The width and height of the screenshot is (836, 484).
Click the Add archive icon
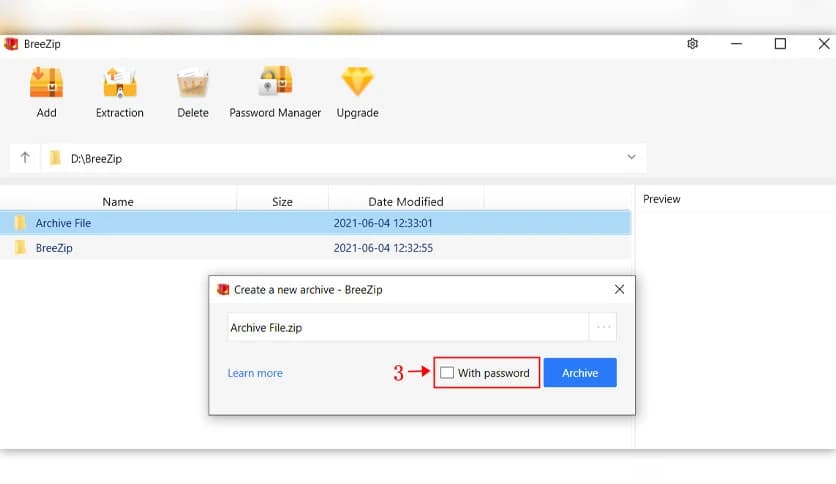pos(46,82)
